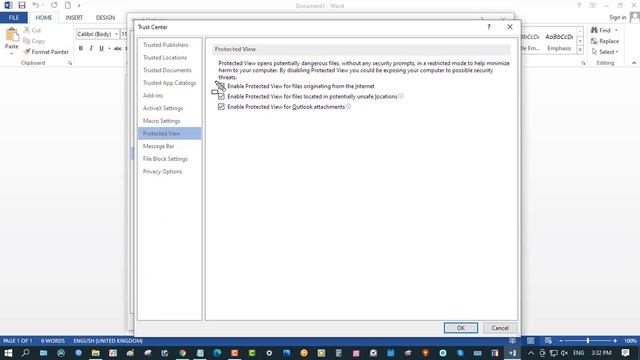The width and height of the screenshot is (640, 360).
Task: Click the Undo icon in quick access toolbar
Action: point(36,5)
